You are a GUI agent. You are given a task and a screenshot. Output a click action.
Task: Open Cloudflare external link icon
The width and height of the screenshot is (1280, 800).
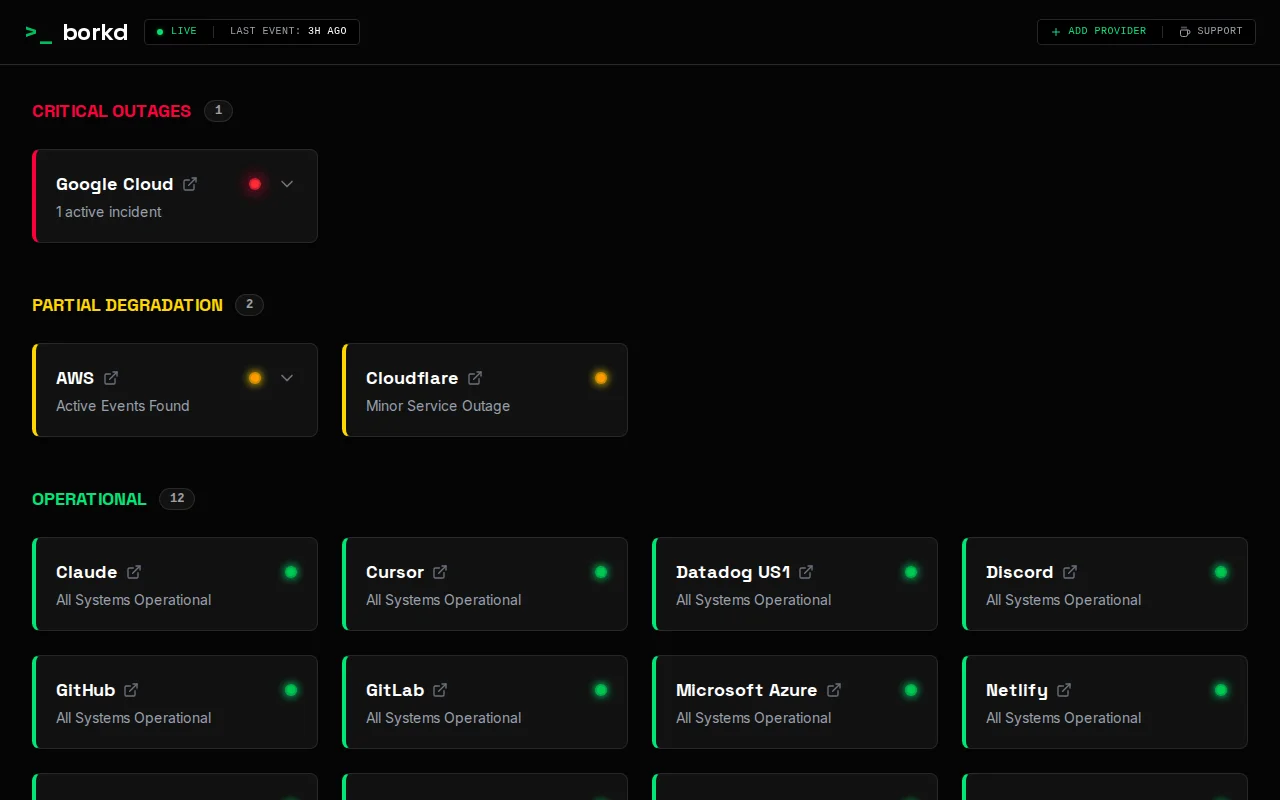[475, 378]
